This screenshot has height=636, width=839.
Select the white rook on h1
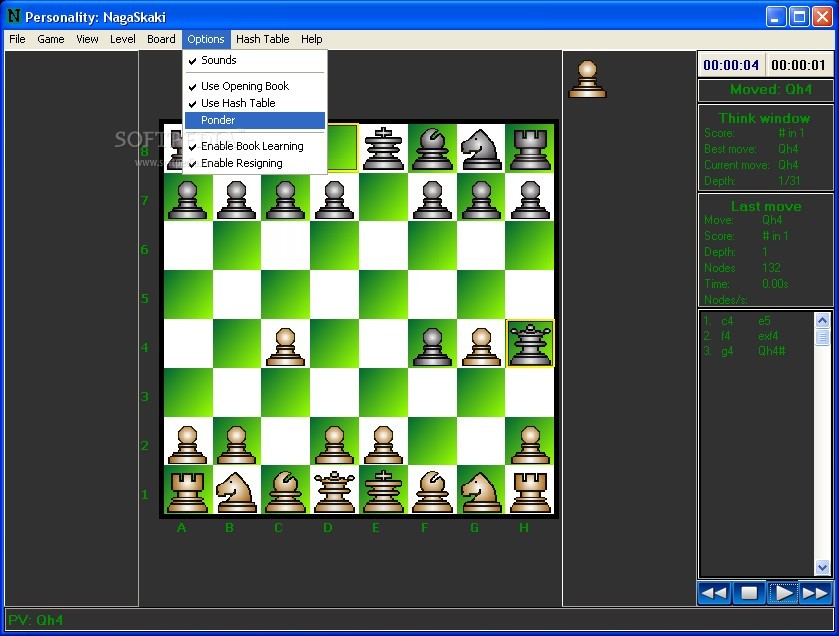pyautogui.click(x=530, y=491)
